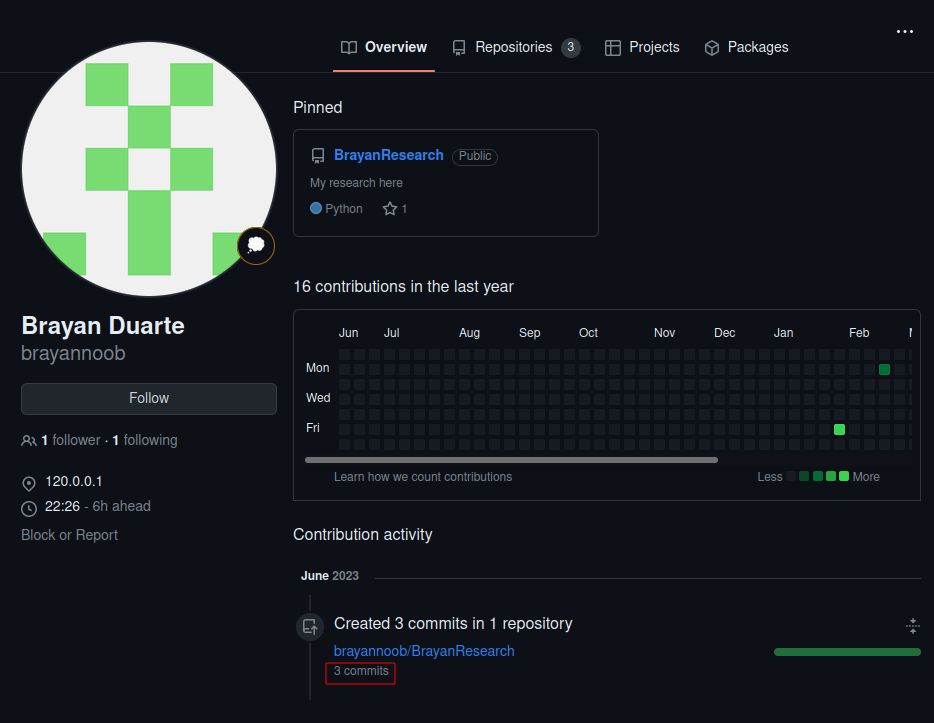Click the contribution graph horizontal scrollbar
This screenshot has width=934, height=723.
(x=511, y=460)
